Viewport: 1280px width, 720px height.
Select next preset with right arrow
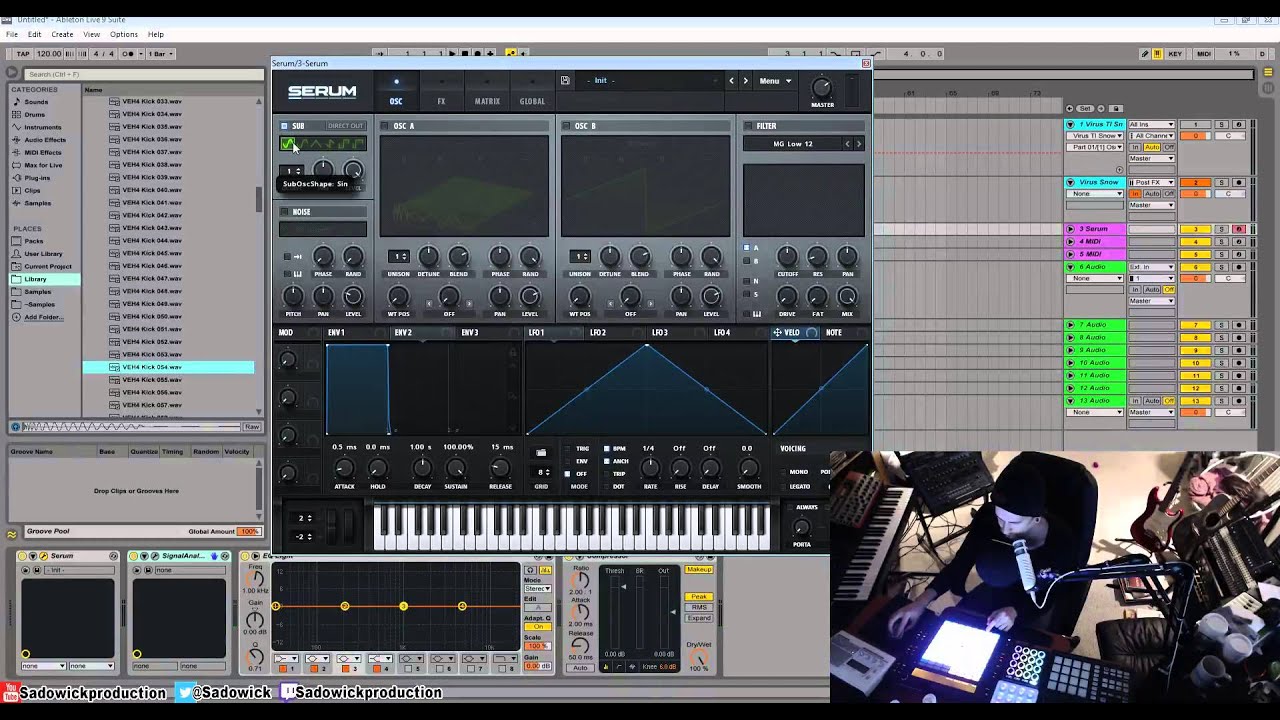(x=745, y=81)
